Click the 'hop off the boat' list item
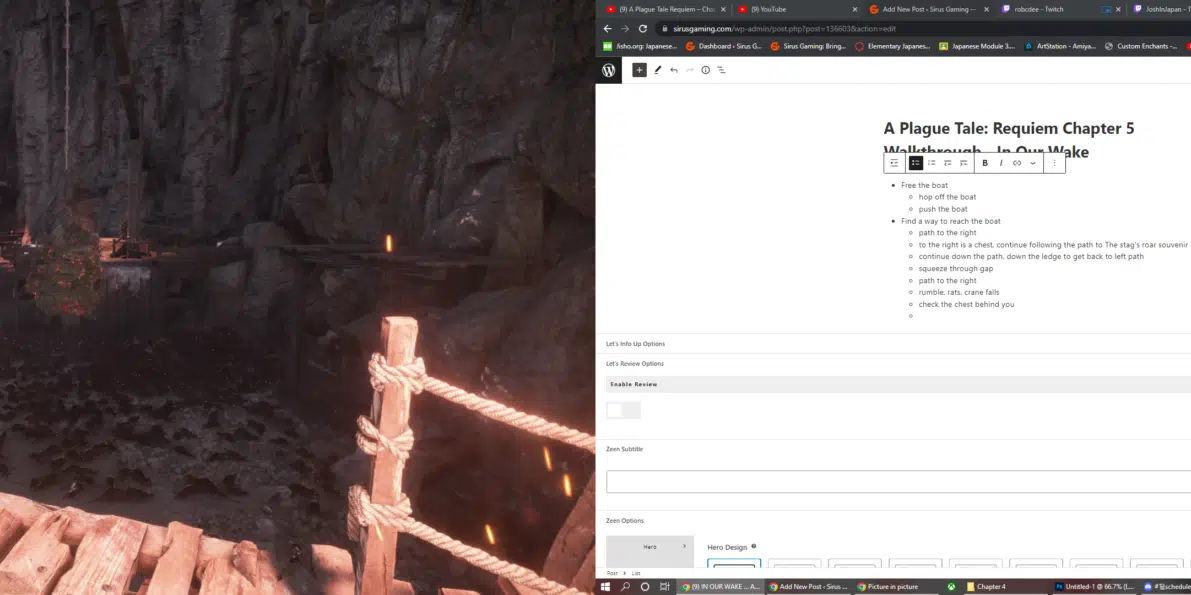The height and width of the screenshot is (595, 1191). coord(947,197)
